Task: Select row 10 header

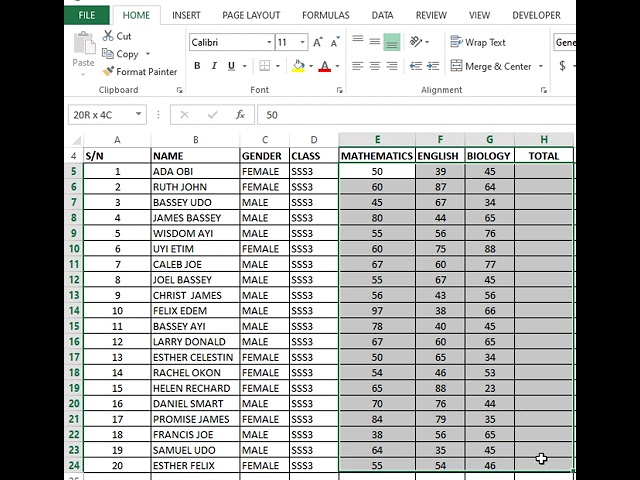Action: pyautogui.click(x=74, y=249)
